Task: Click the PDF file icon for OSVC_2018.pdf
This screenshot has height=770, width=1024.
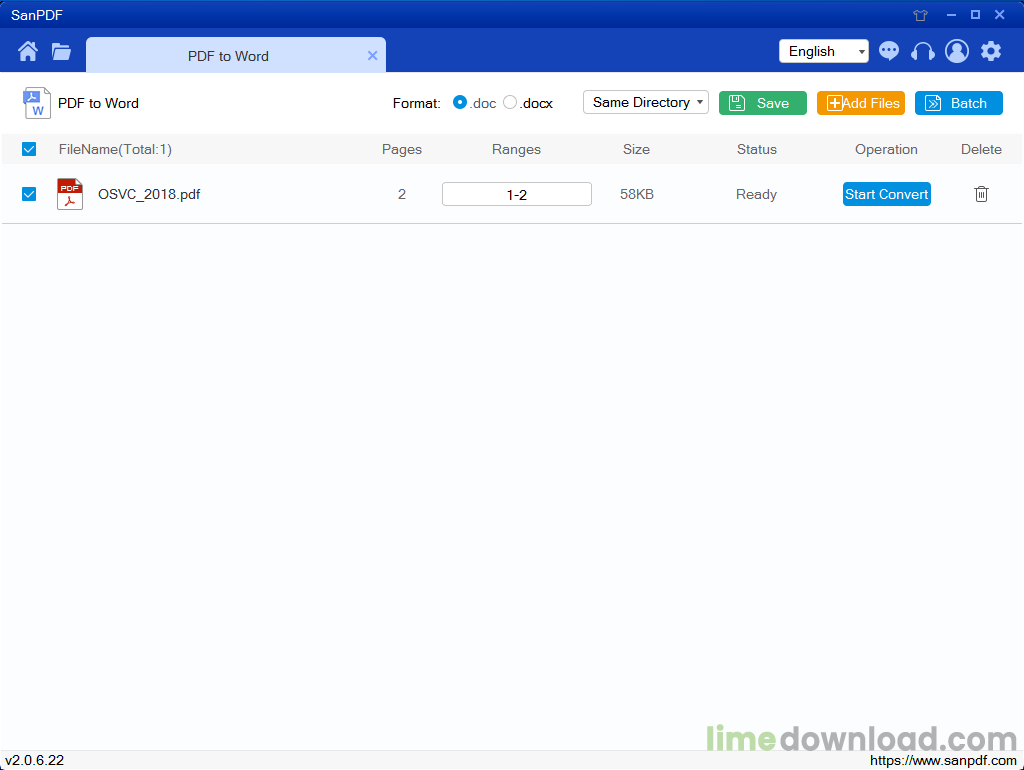Action: click(x=70, y=194)
